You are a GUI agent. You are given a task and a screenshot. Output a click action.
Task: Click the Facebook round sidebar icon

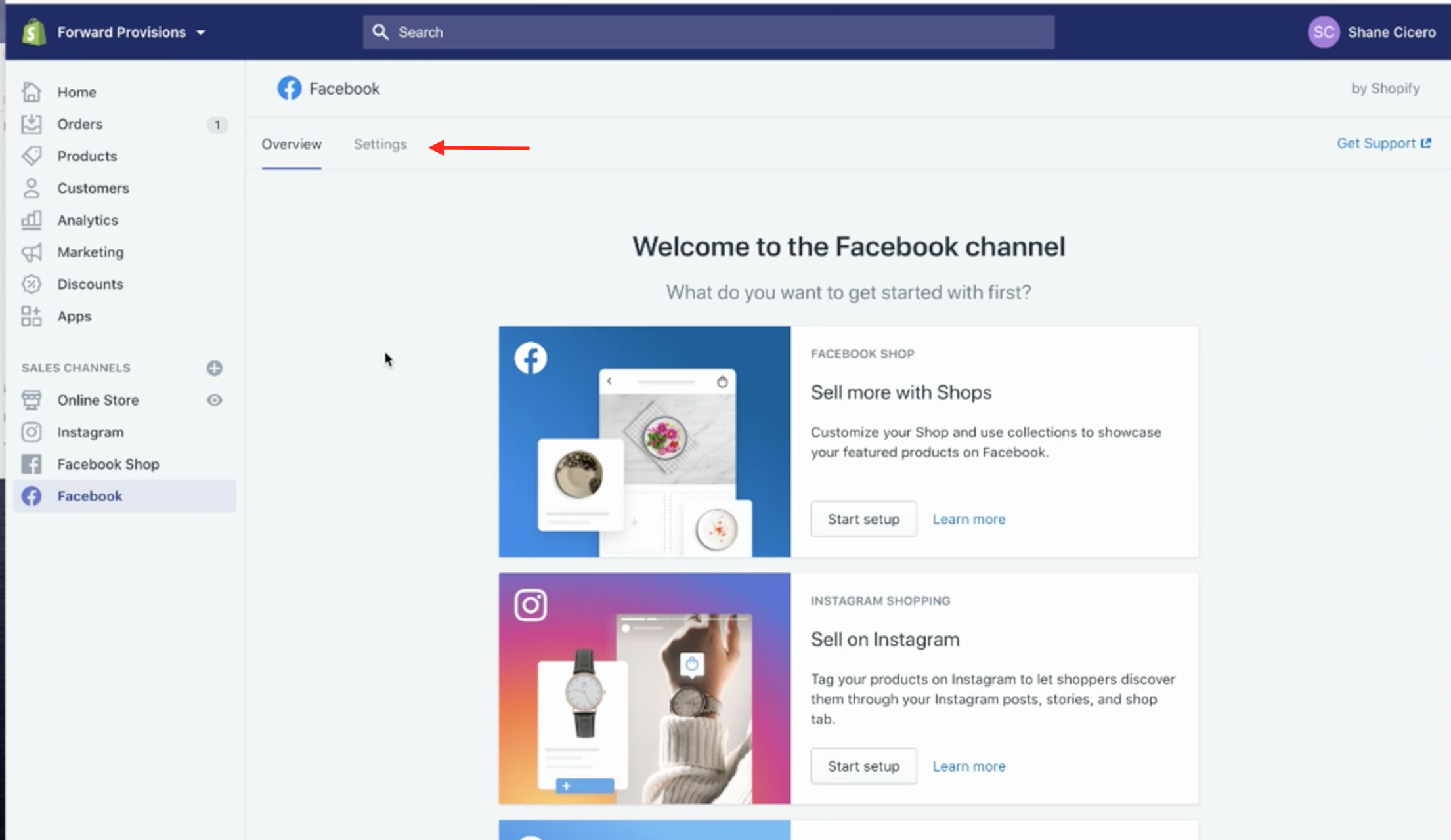pyautogui.click(x=32, y=496)
